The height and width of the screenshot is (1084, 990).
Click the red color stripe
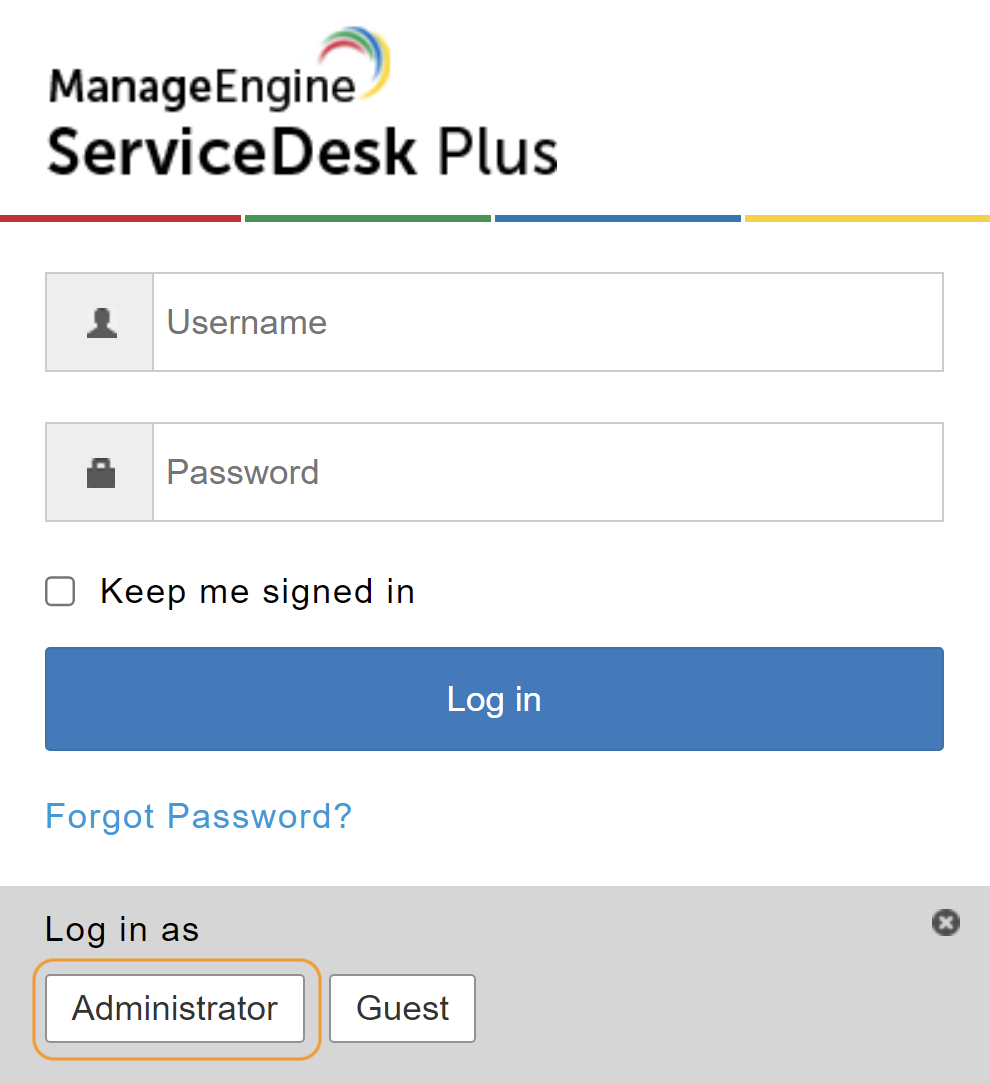click(120, 217)
